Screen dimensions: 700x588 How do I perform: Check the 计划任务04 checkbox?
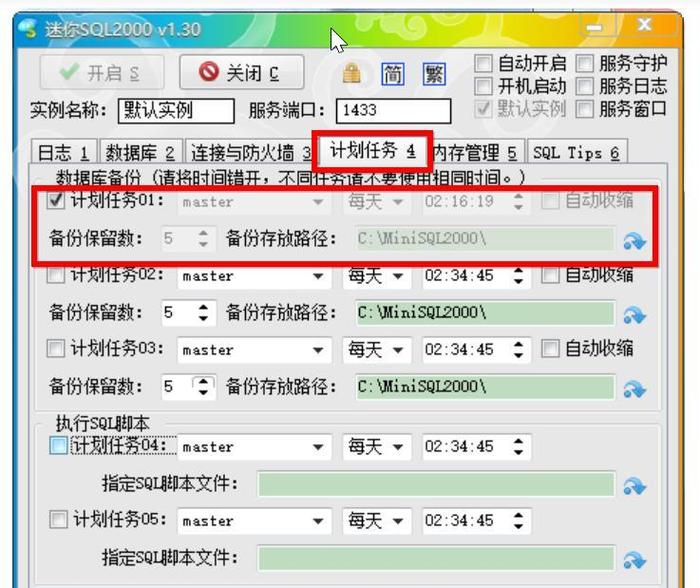pos(58,445)
